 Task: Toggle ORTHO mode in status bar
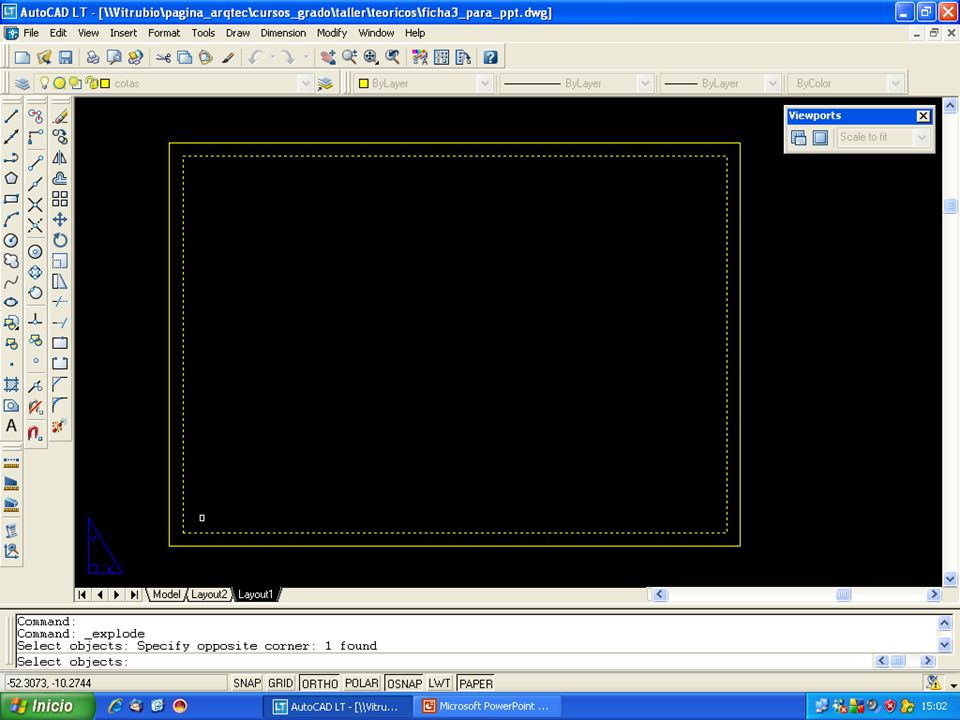(319, 683)
